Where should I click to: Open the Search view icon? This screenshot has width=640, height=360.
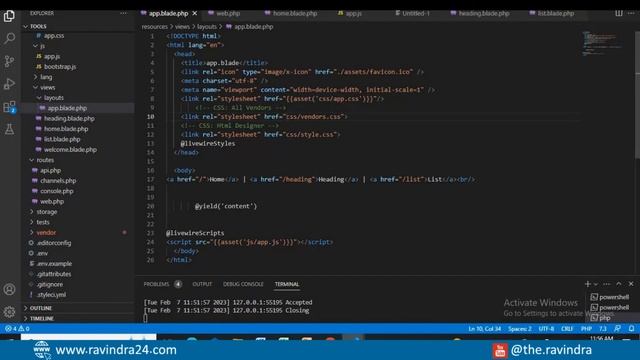click(9, 38)
